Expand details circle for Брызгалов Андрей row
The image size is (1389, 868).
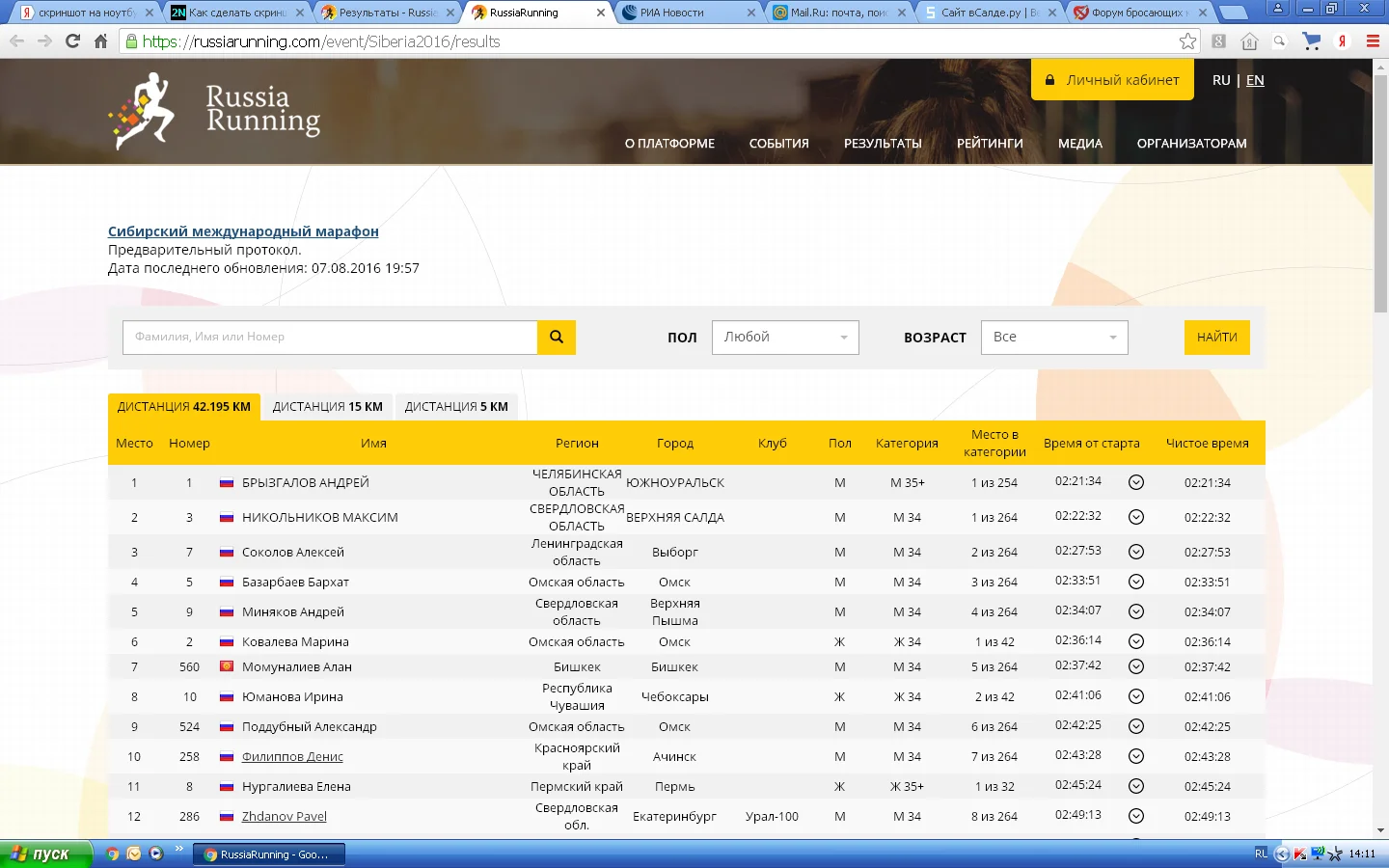pos(1136,482)
